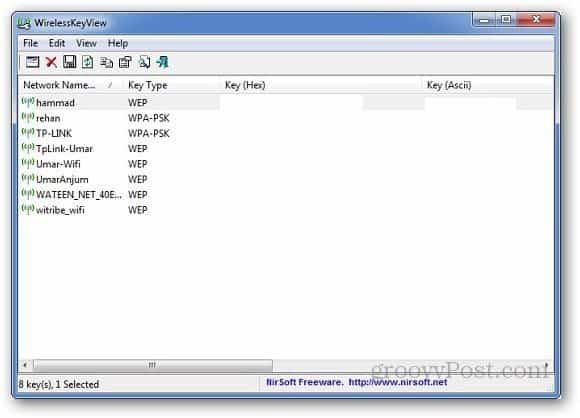Click the 'NirSoft Freeware.' status bar text
The width and height of the screenshot is (580, 418).
click(x=304, y=382)
